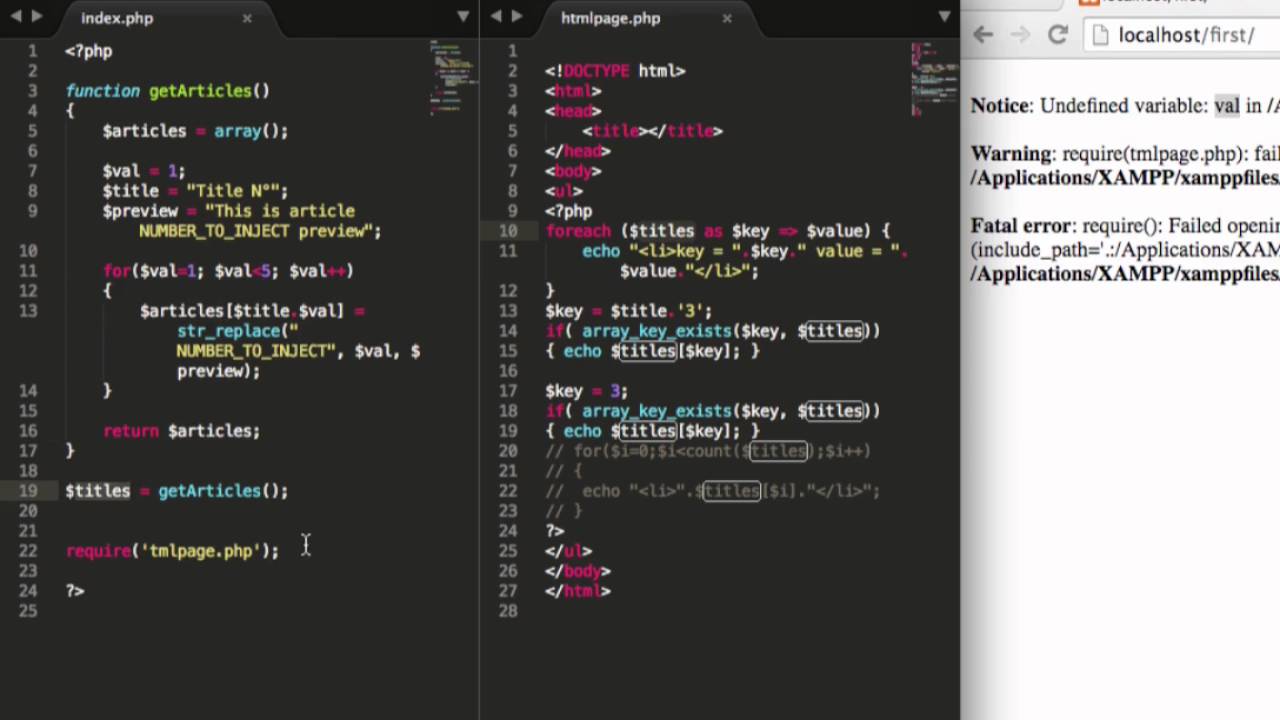Open tab dropdown in right editor pane
The image size is (1280, 720).
click(x=943, y=17)
